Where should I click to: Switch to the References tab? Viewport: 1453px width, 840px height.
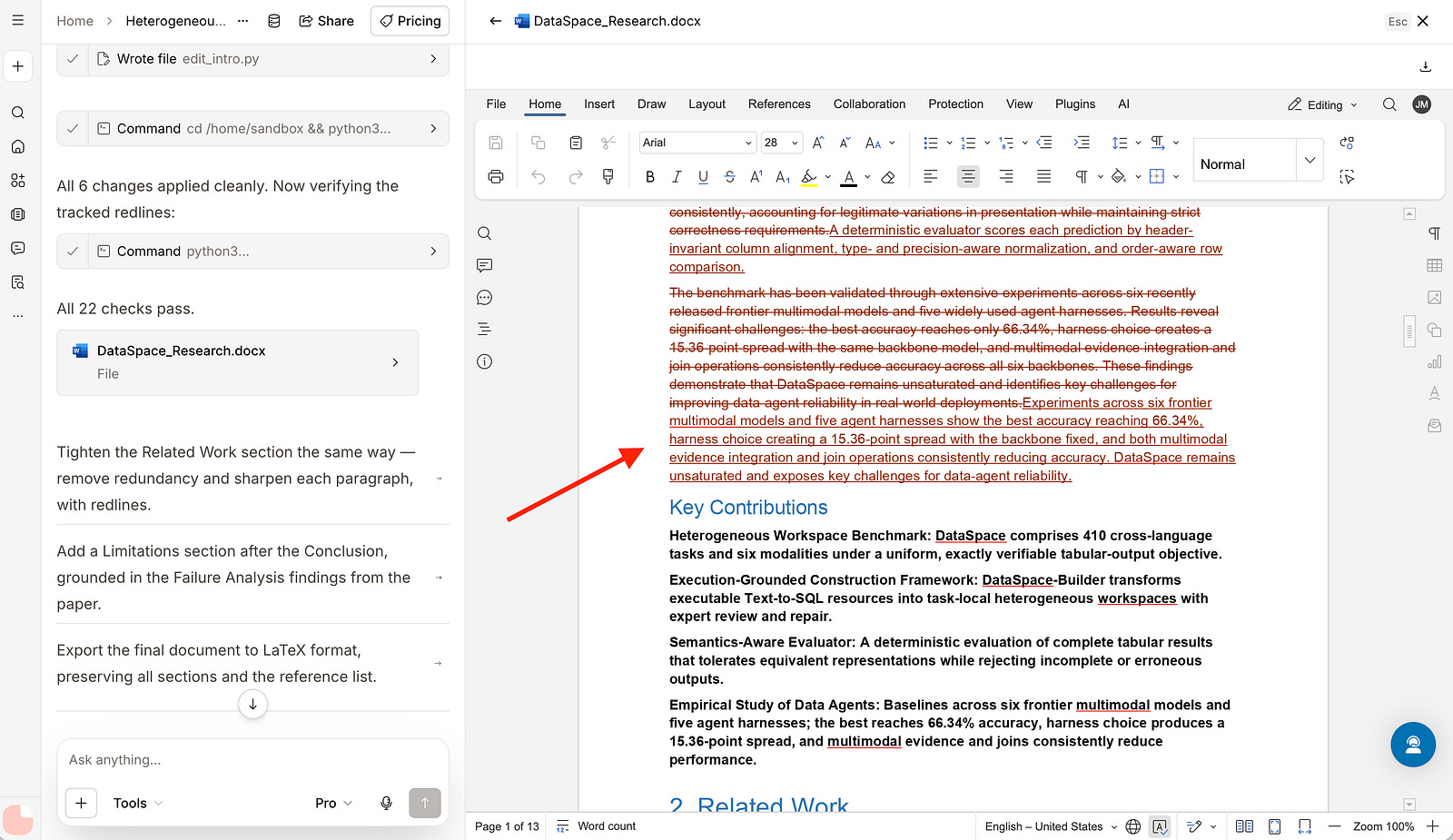click(779, 104)
